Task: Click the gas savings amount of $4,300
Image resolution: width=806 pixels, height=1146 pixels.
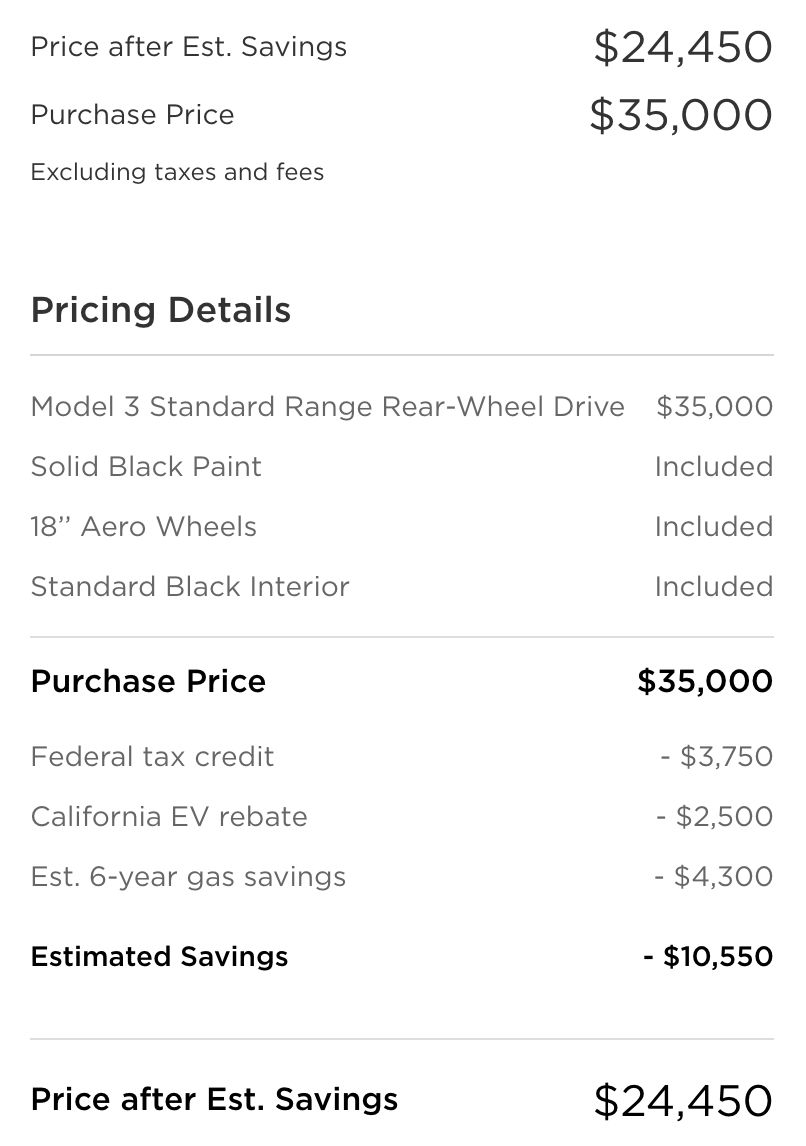Action: coord(713,876)
